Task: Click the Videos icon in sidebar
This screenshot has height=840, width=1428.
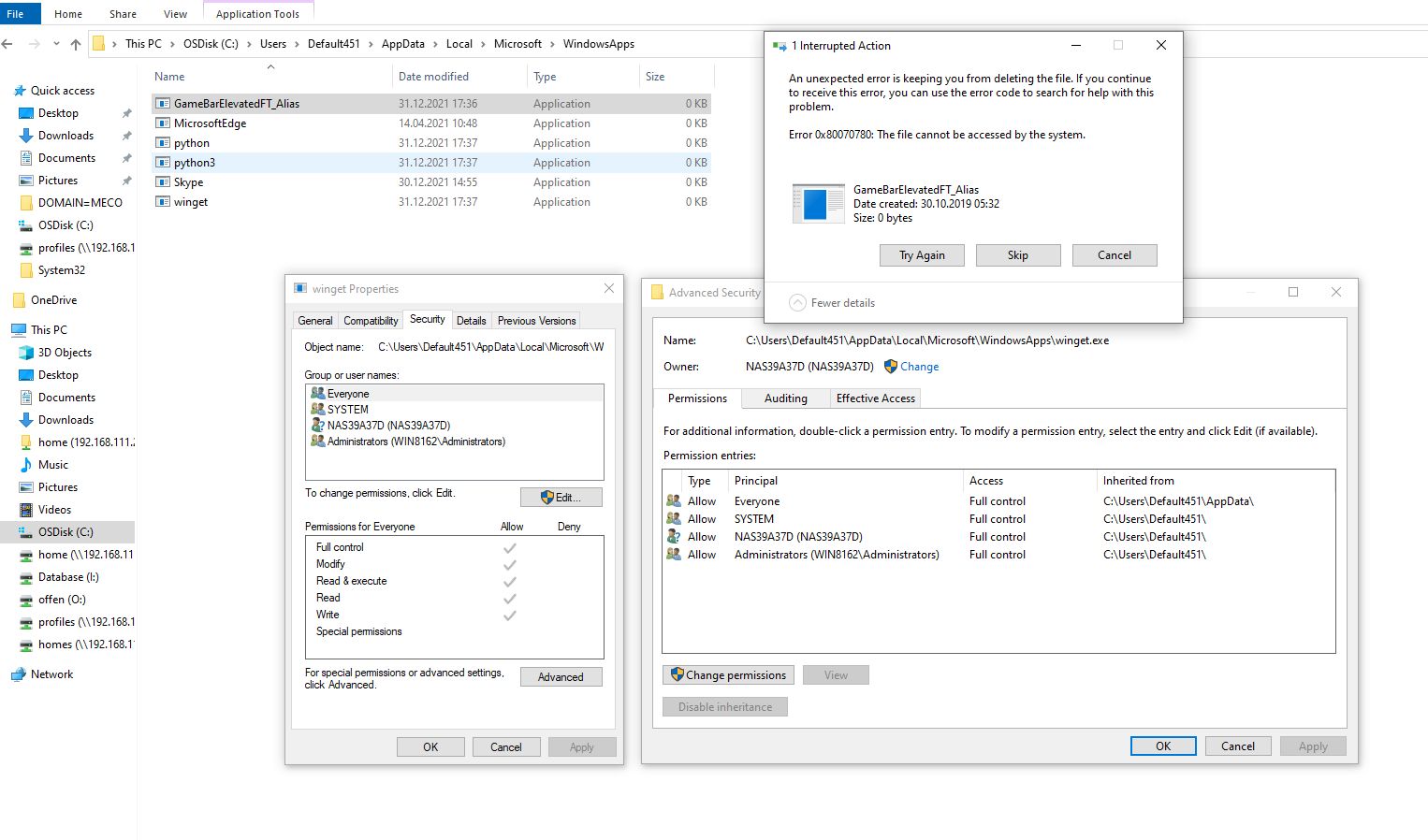Action: coord(26,510)
